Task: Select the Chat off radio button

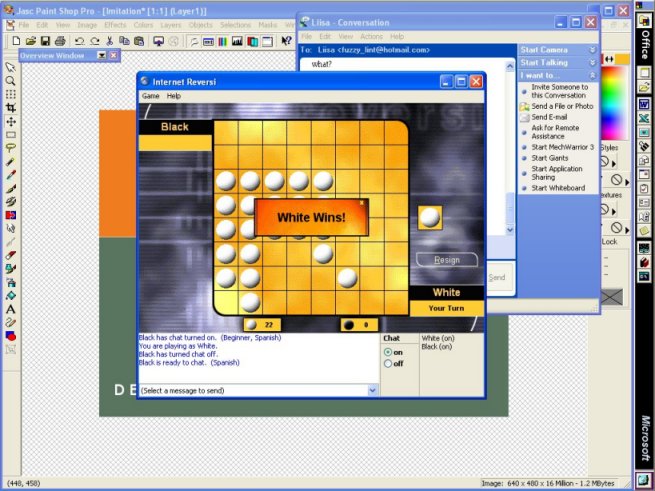Action: click(388, 364)
